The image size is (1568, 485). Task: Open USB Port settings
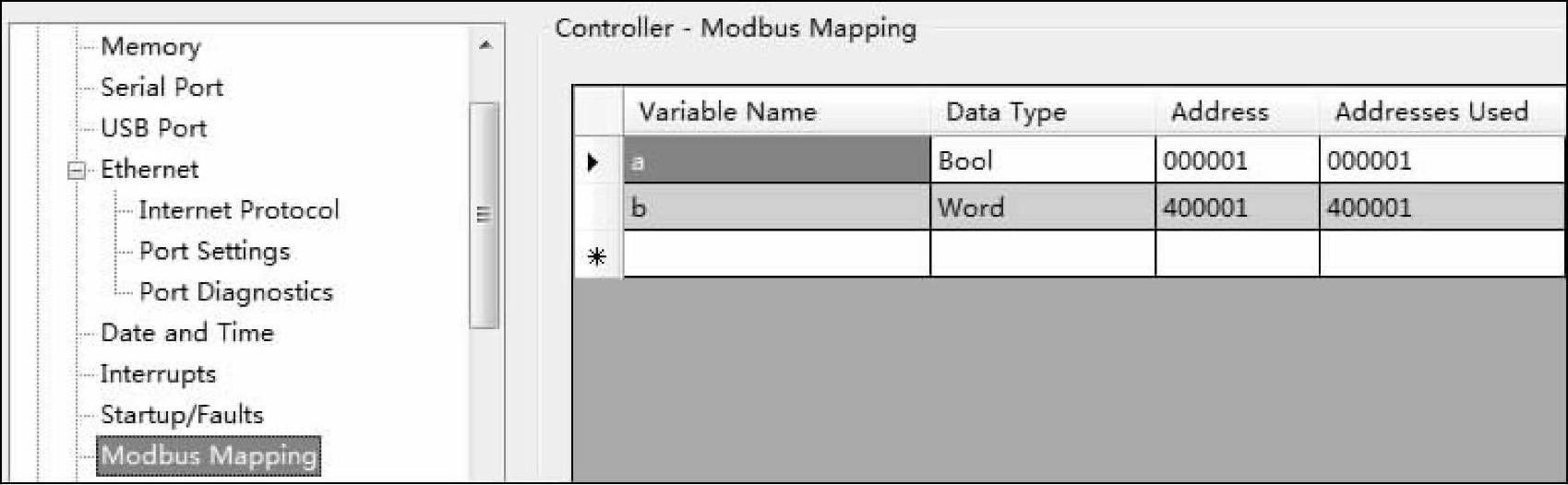[x=153, y=128]
